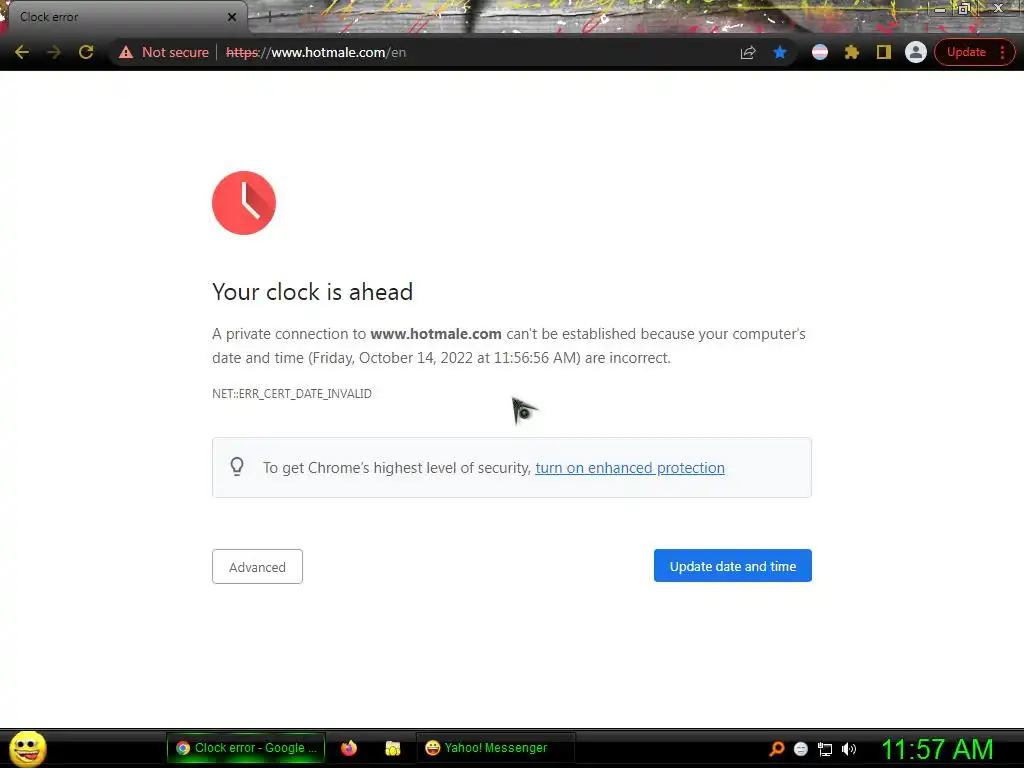Switch to Yahoo! Messenger taskbar item
Screen dimensions: 1024x768
pos(496,748)
